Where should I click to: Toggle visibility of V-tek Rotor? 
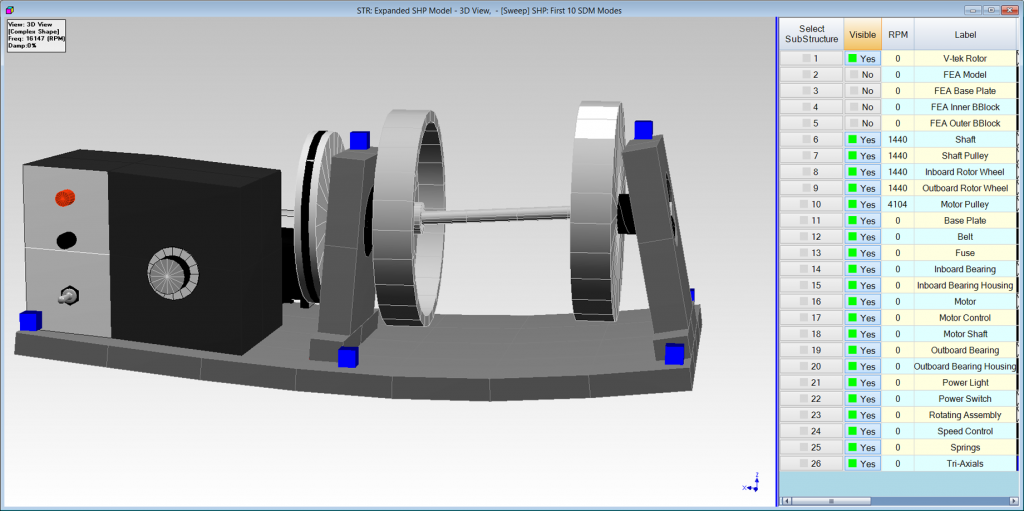point(861,59)
